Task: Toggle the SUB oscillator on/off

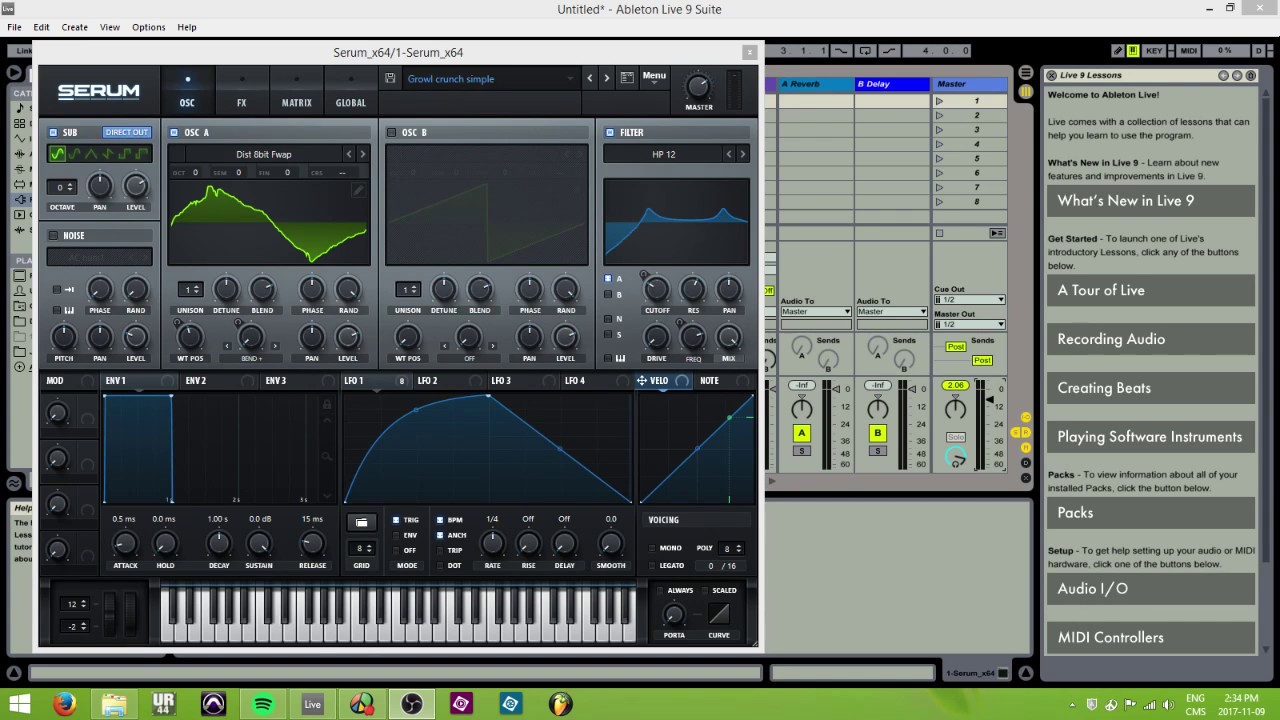Action: point(54,132)
